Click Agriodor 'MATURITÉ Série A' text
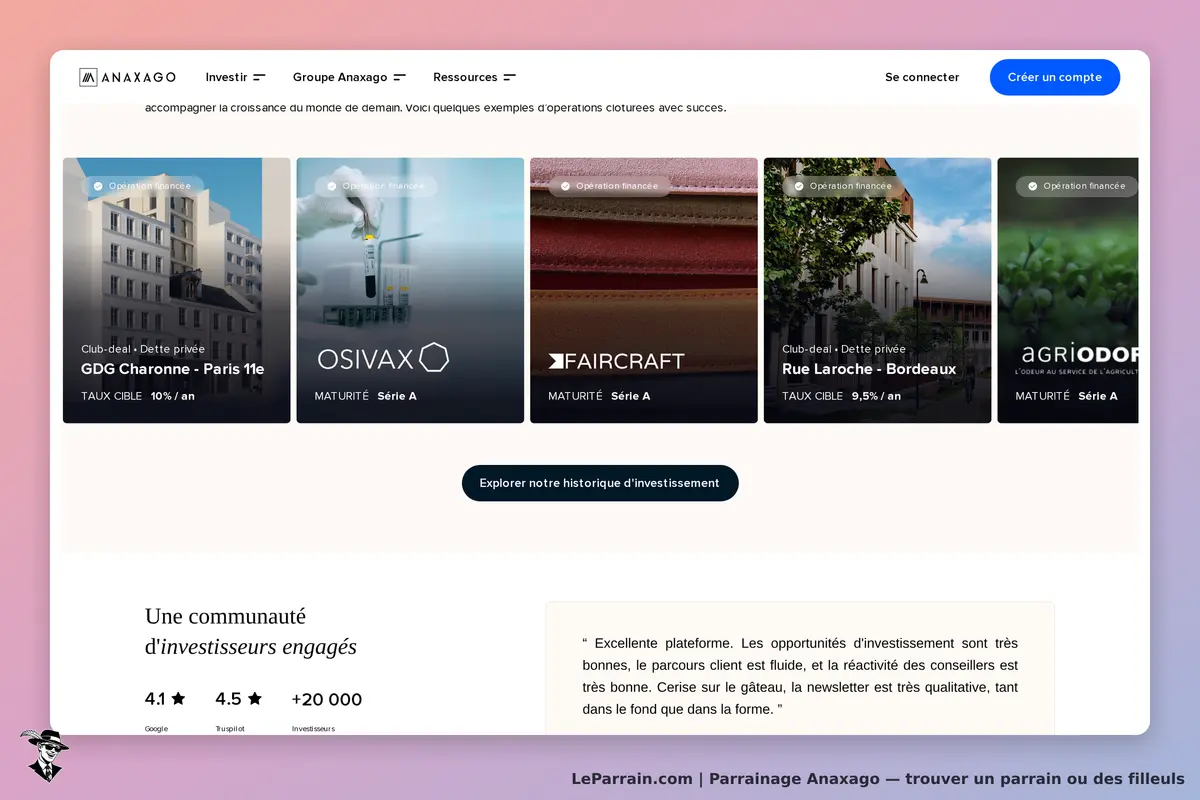Screen dimensions: 1200x800 [1067, 396]
